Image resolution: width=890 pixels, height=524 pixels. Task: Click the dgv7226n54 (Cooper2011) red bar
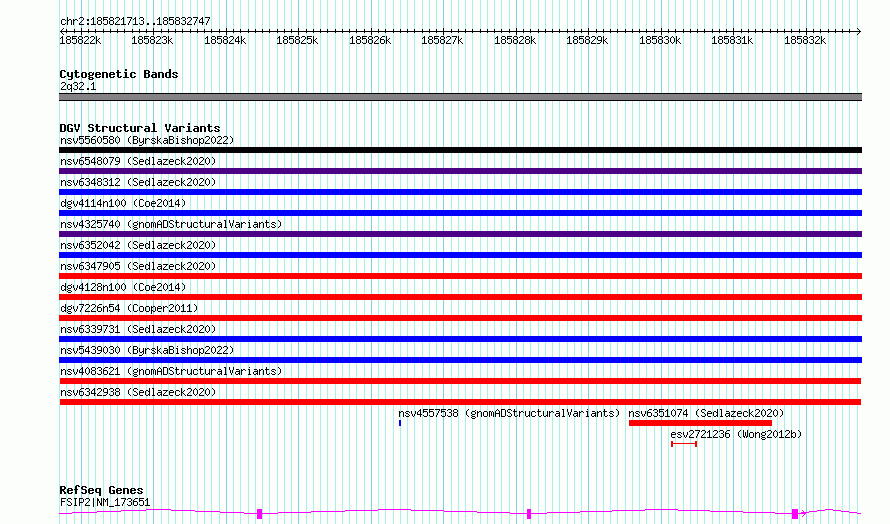(460, 318)
